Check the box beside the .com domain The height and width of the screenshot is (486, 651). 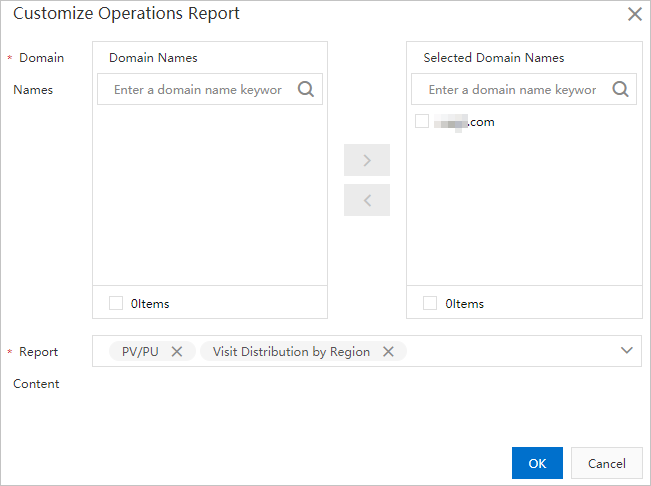coord(422,122)
